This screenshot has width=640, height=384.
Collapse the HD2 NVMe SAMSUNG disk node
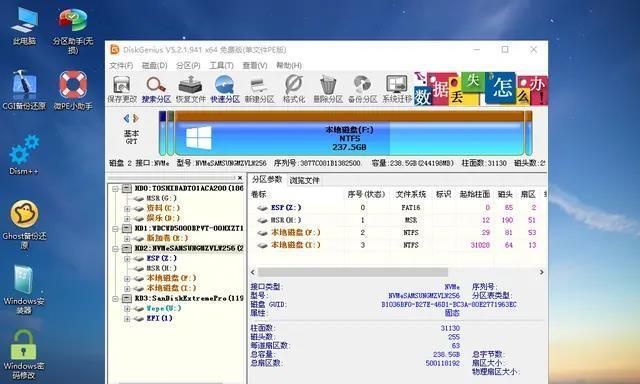[116, 249]
